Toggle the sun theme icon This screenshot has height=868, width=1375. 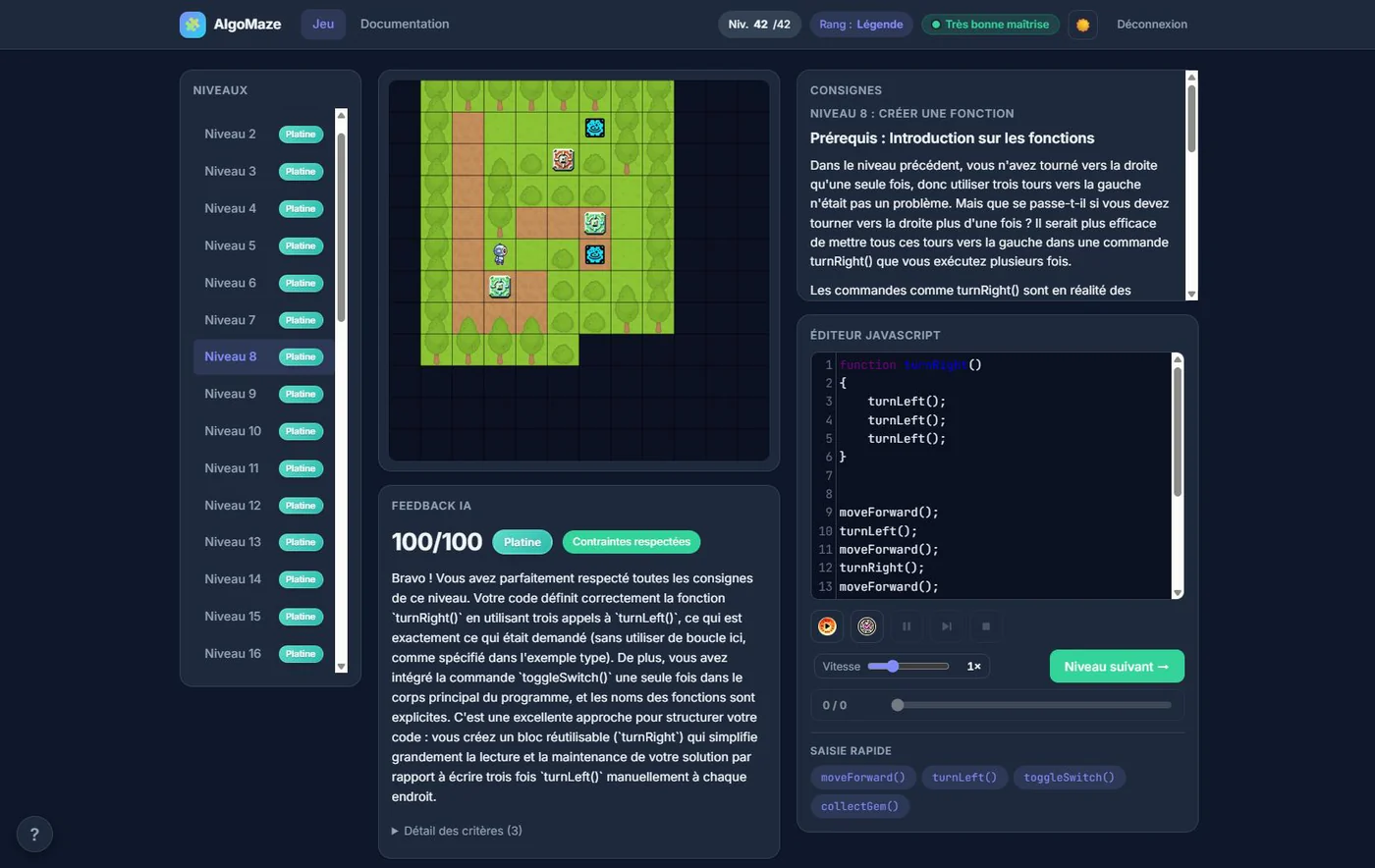(1082, 25)
